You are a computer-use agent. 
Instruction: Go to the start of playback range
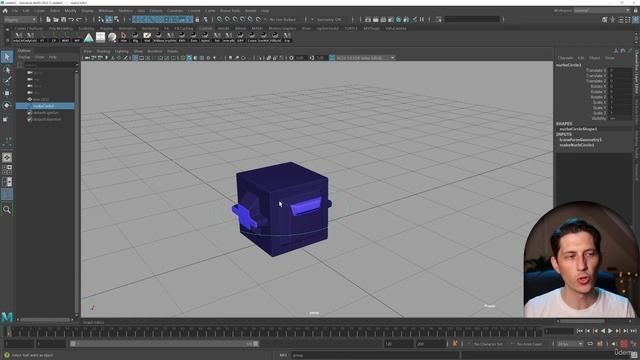580,331
